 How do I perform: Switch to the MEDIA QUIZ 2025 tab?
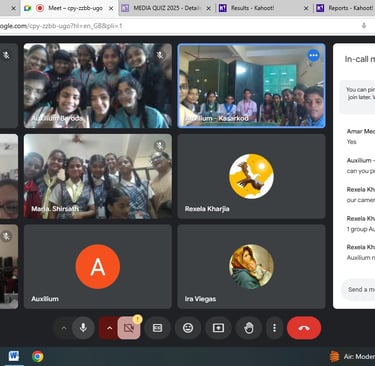(x=166, y=8)
